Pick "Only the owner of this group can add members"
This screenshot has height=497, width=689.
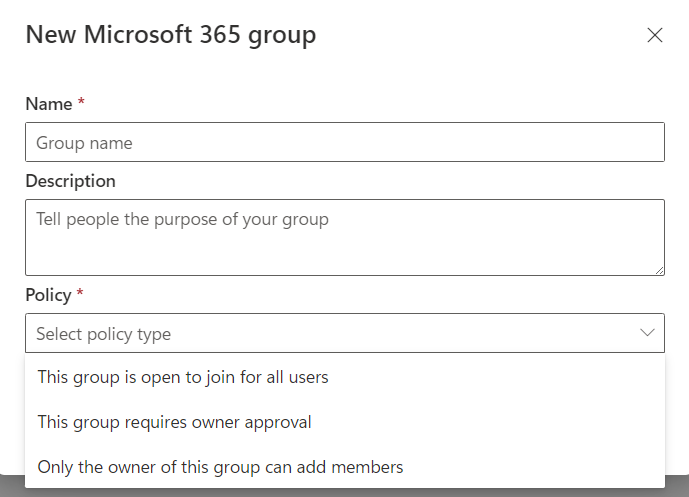coord(220,466)
